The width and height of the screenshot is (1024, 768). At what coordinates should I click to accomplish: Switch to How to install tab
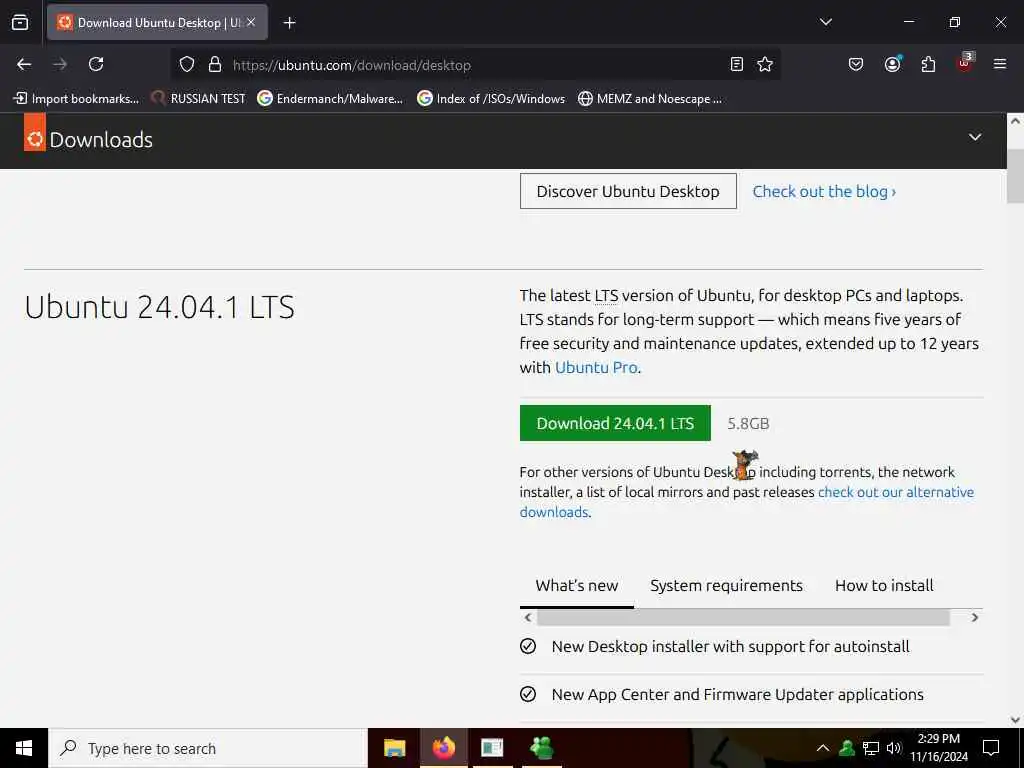click(x=884, y=586)
